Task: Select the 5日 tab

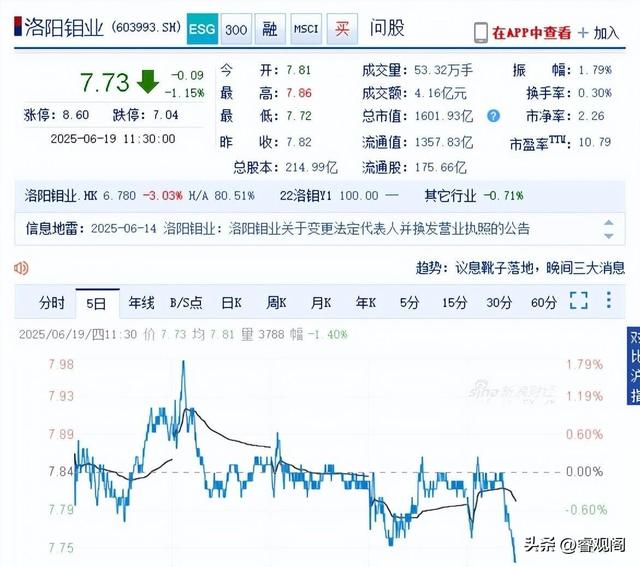Action: 97,303
